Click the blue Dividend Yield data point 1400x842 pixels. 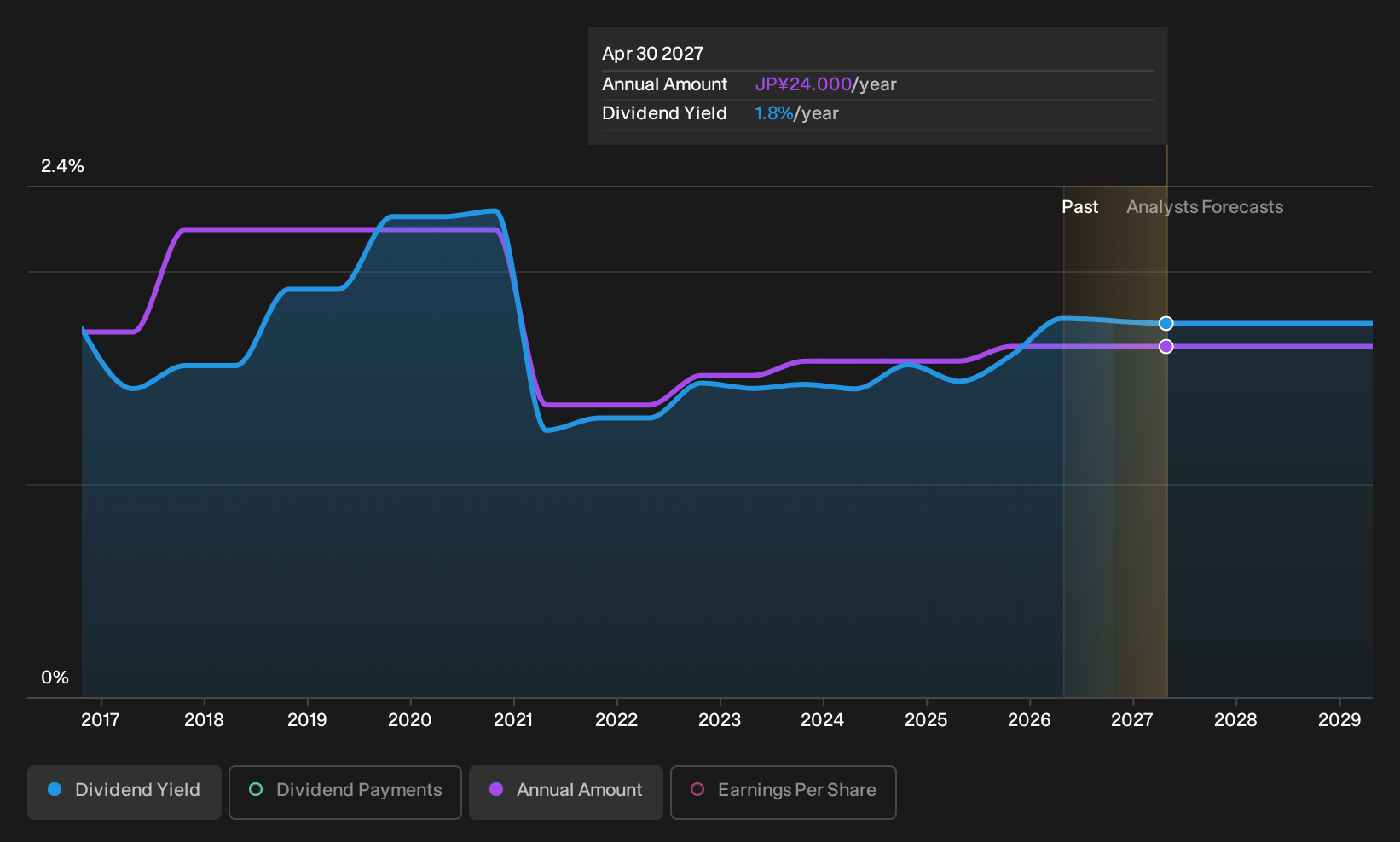1166,323
